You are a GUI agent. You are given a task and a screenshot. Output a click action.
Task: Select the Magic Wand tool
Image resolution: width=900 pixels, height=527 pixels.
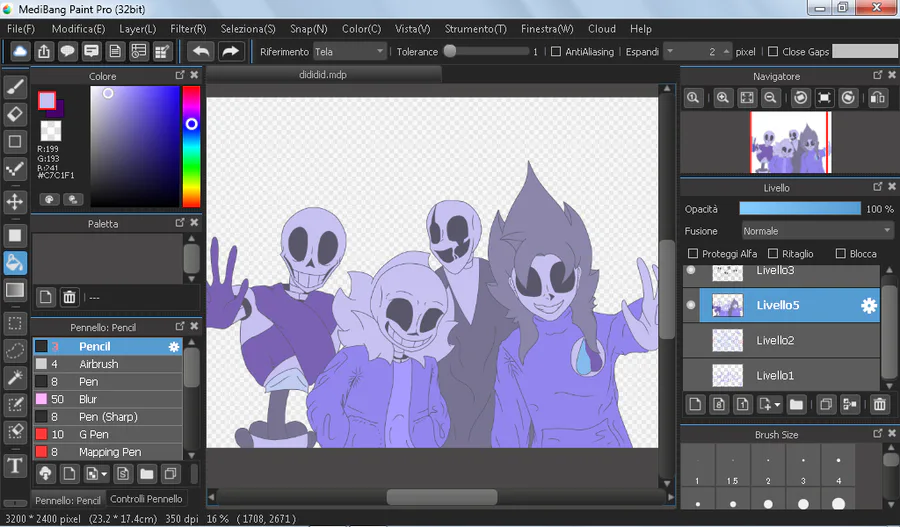[x=15, y=378]
